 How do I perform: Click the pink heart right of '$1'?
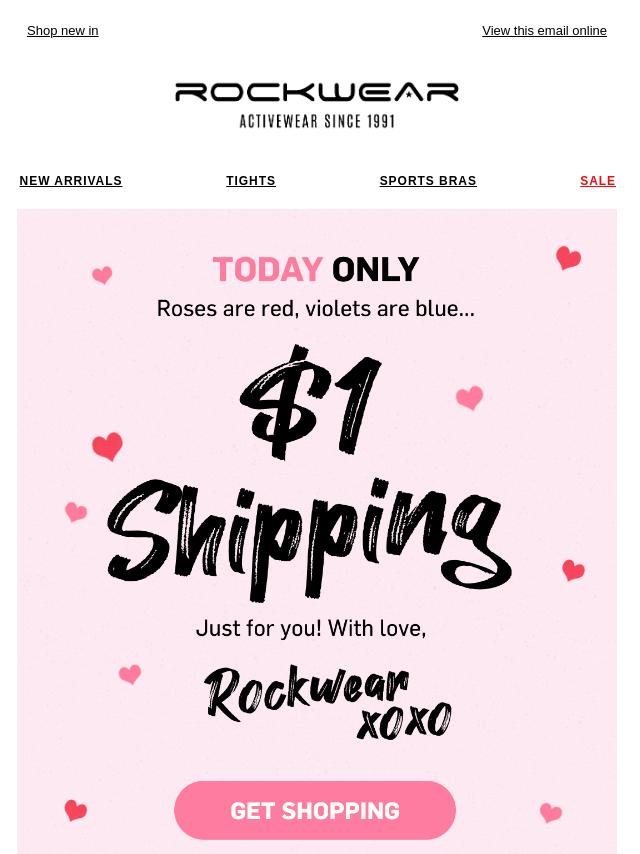pyautogui.click(x=470, y=398)
